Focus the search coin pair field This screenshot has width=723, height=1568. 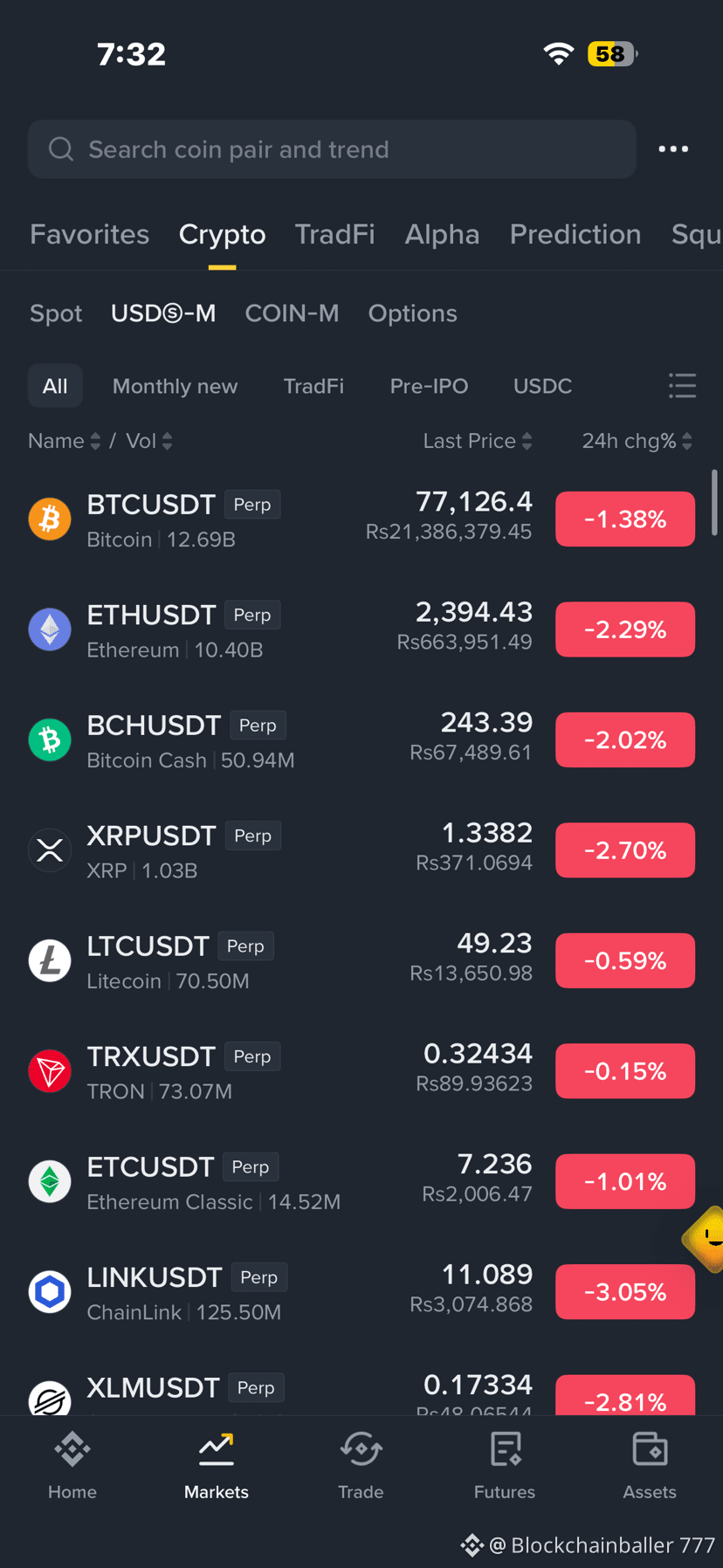[332, 149]
